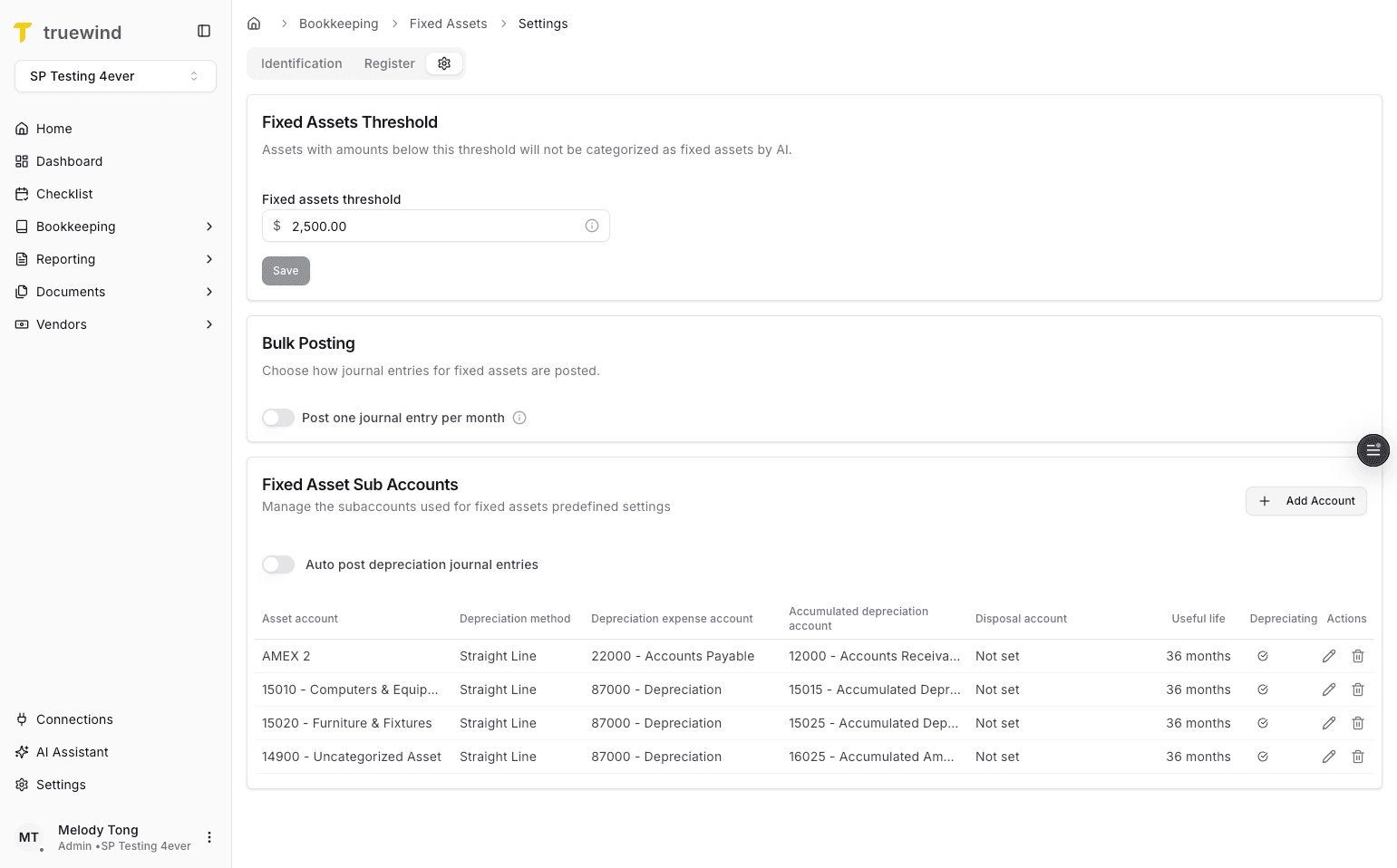Image resolution: width=1397 pixels, height=868 pixels.
Task: Open the floating filter menu button
Action: click(1373, 449)
